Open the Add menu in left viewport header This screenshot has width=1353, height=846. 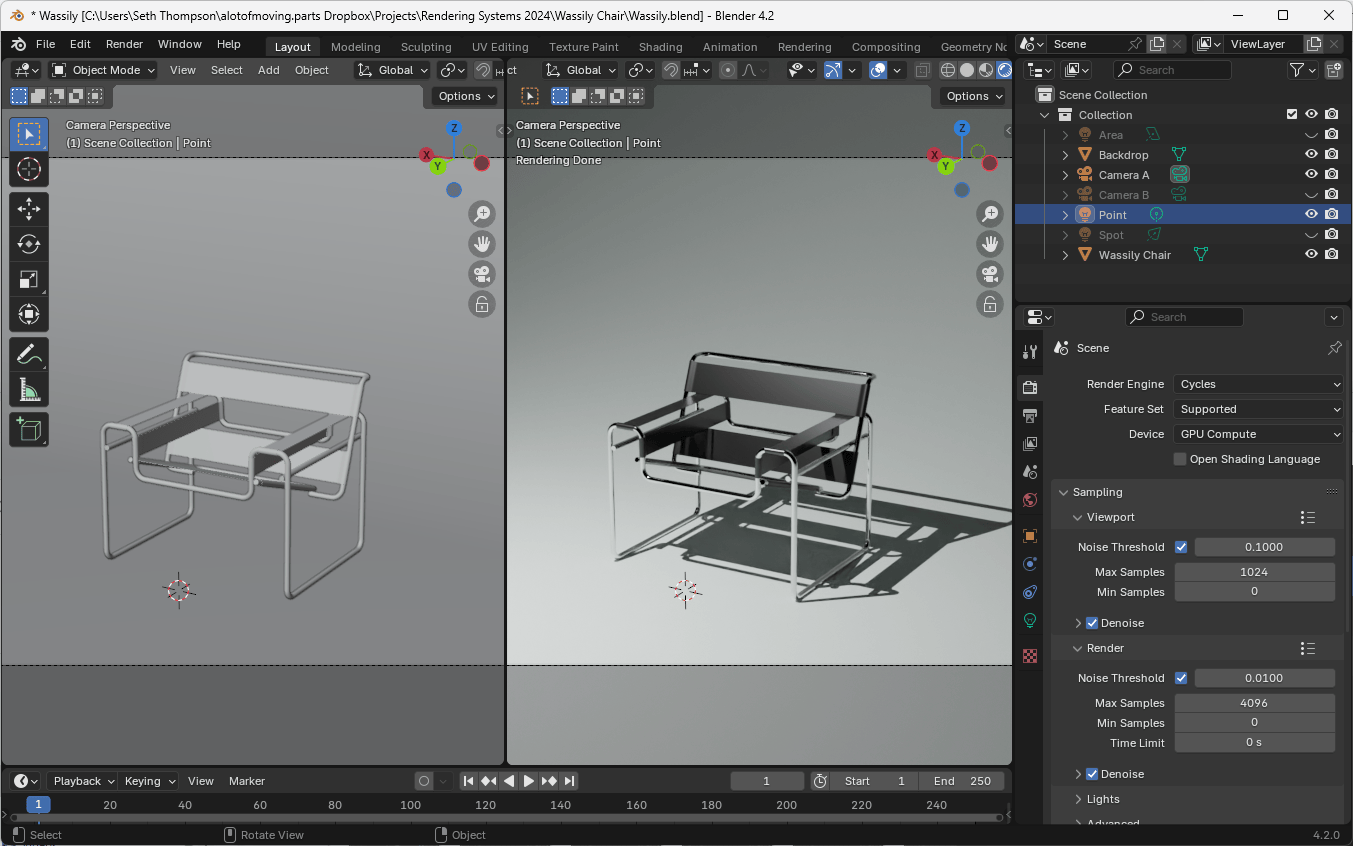coord(268,70)
